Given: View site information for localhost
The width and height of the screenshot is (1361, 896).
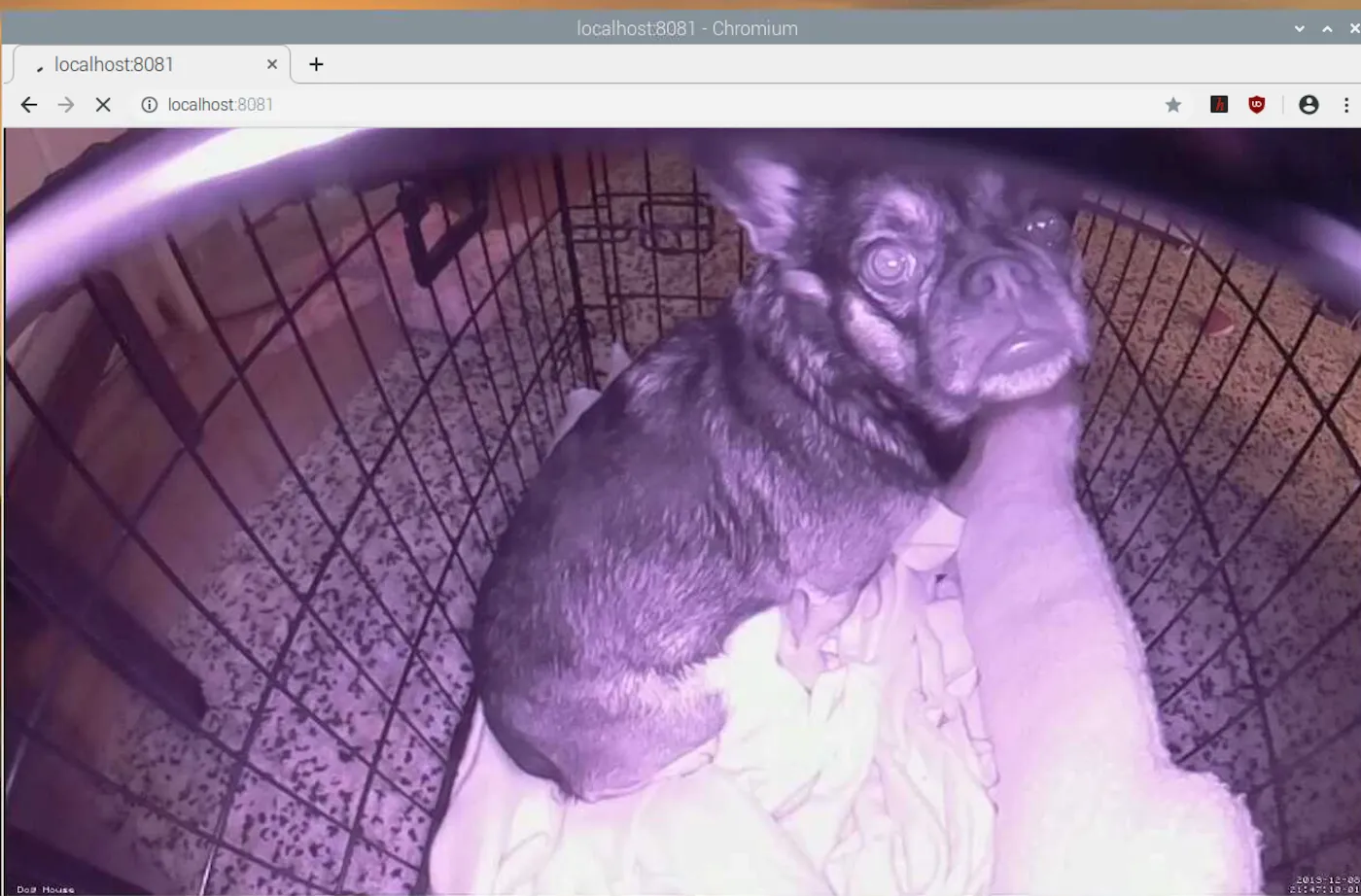Looking at the screenshot, I should pos(150,105).
